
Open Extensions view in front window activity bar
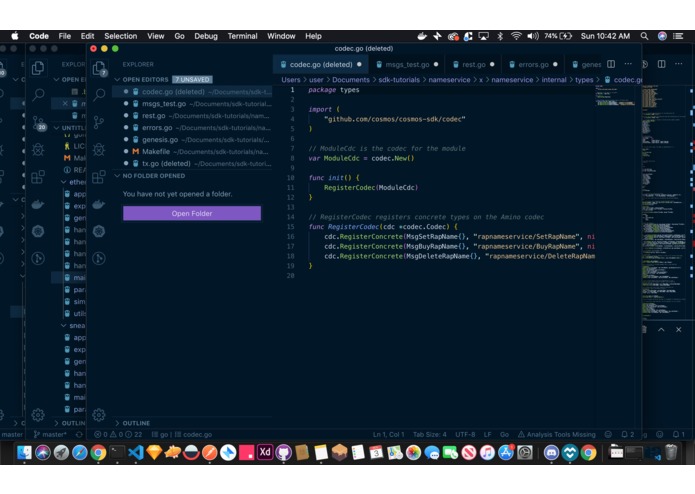pyautogui.click(x=98, y=177)
